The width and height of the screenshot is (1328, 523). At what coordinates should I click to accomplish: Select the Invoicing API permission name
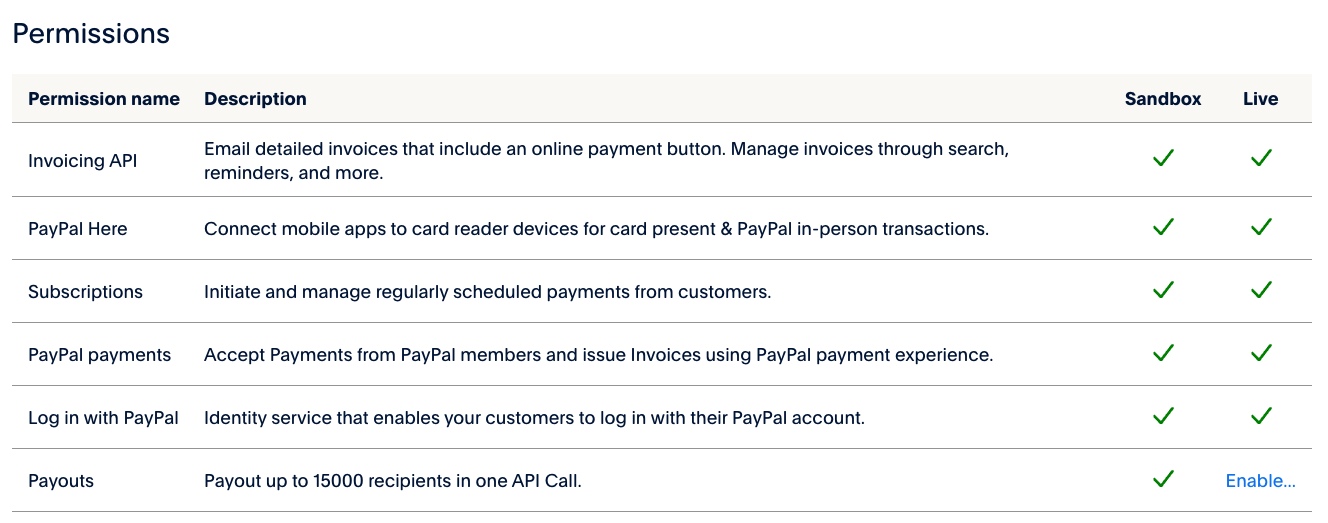[x=82, y=161]
